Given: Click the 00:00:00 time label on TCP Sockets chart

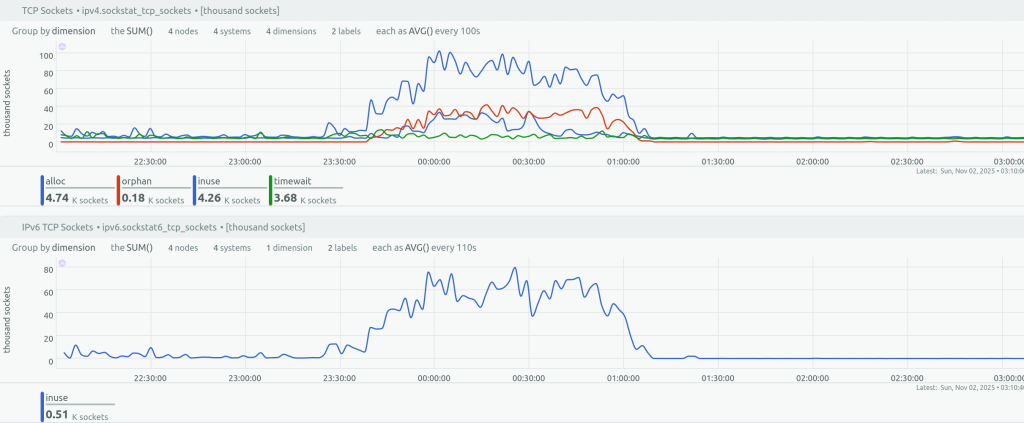Looking at the screenshot, I should [x=432, y=160].
